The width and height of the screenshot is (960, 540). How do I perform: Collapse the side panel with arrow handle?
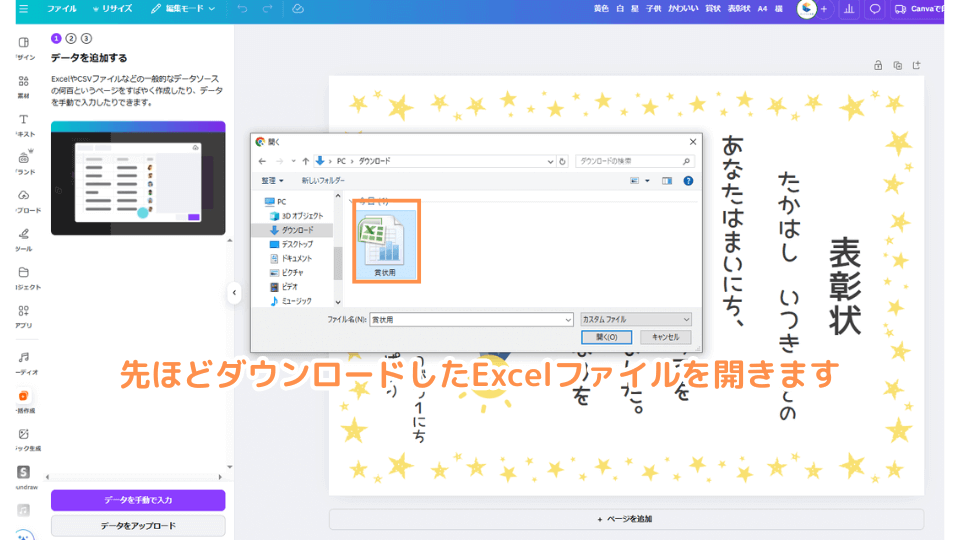tap(234, 293)
